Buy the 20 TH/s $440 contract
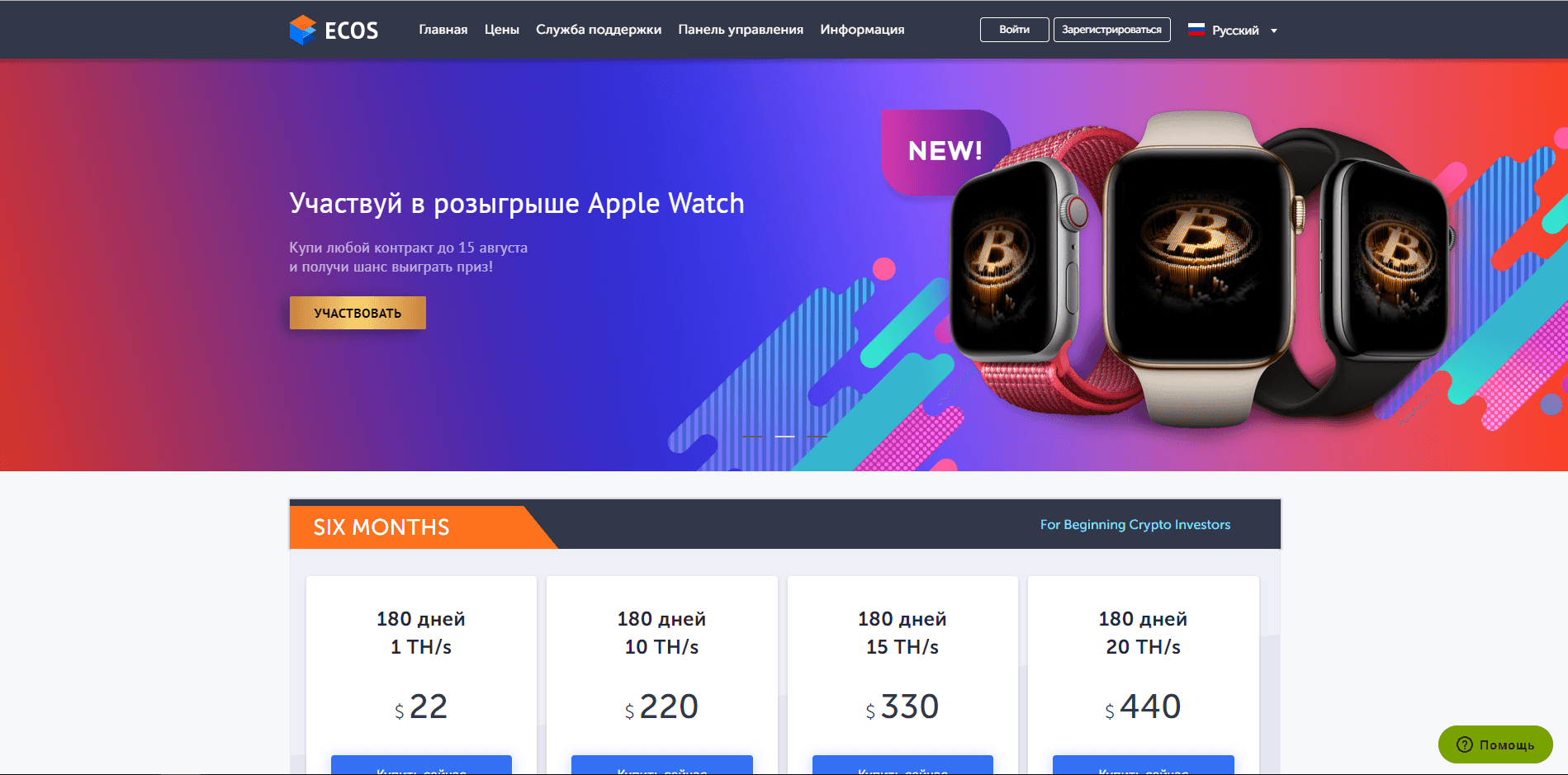Image resolution: width=1568 pixels, height=775 pixels. click(x=1144, y=766)
